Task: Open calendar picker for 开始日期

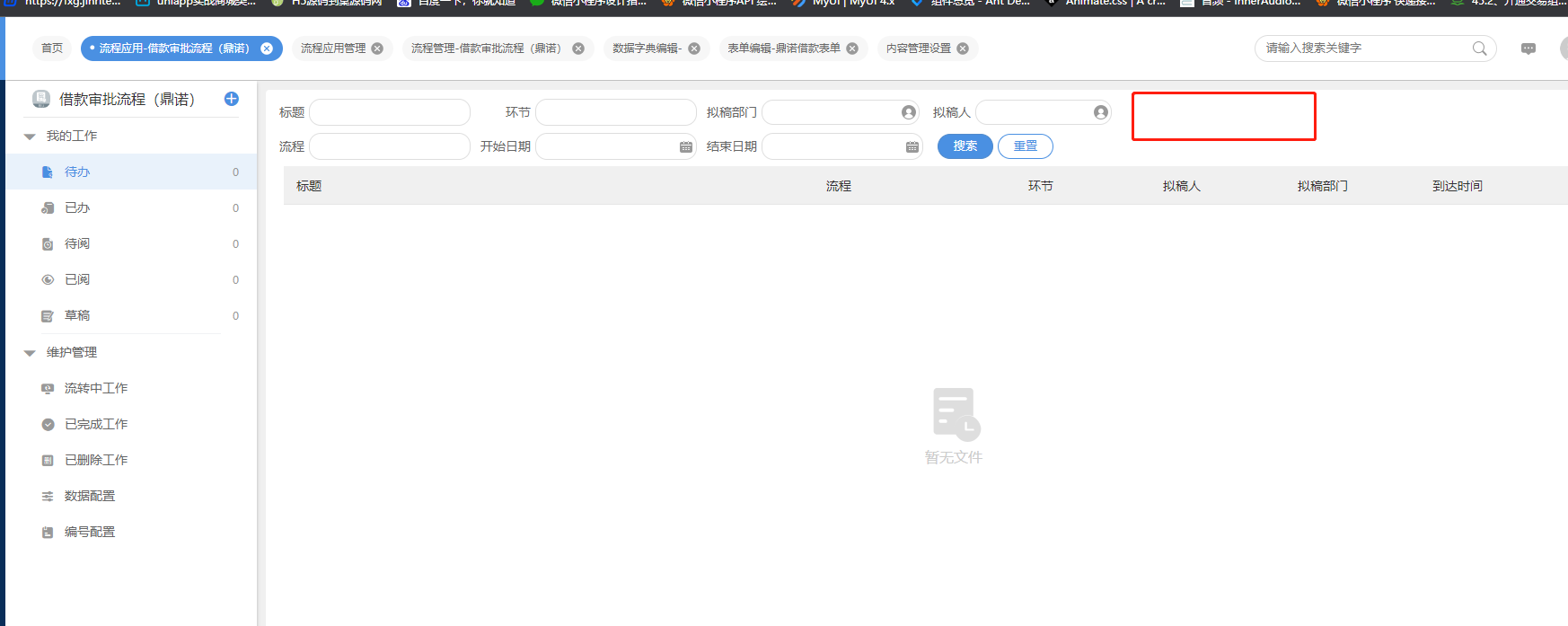Action: pos(685,146)
